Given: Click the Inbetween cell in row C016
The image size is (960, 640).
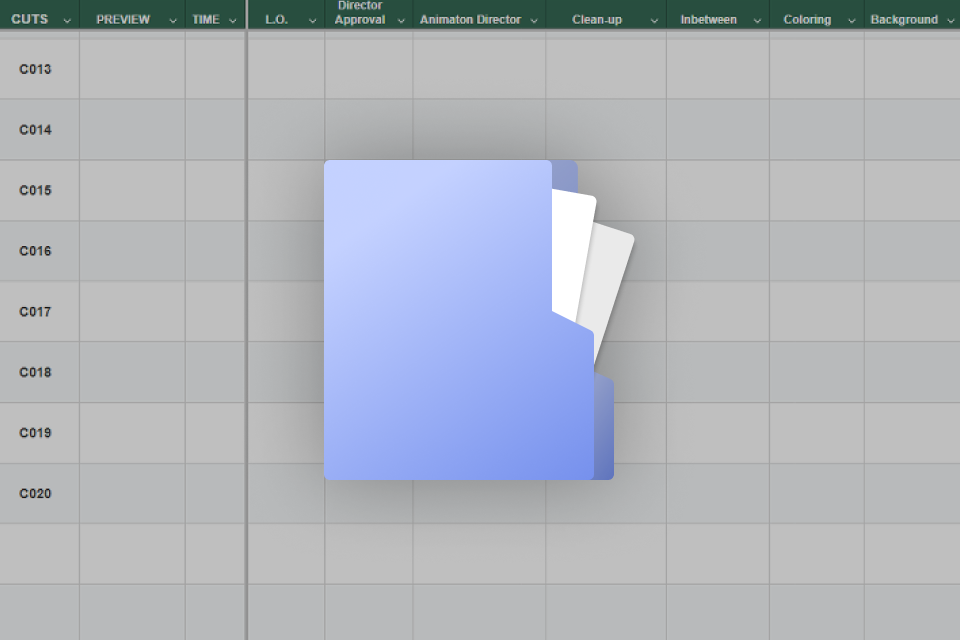Looking at the screenshot, I should (x=718, y=251).
